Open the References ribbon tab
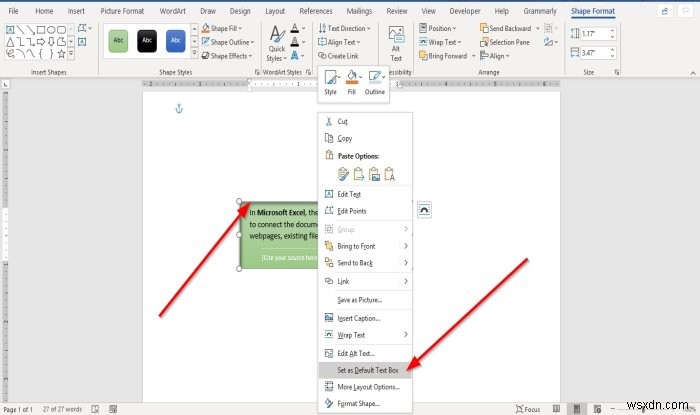Image resolution: width=700 pixels, height=415 pixels. 316,11
